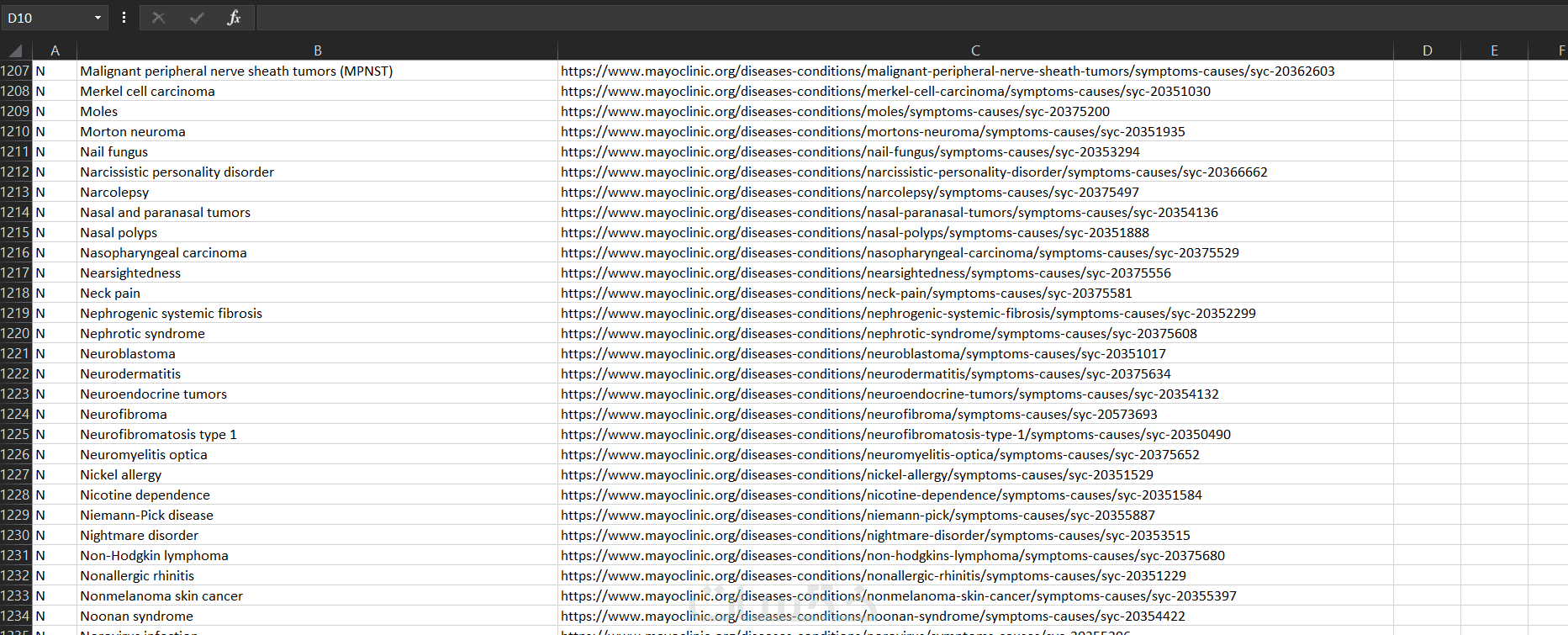Image resolution: width=1568 pixels, height=635 pixels.
Task: Select 'Narcissistic personality disorder' cell
Action: [x=317, y=172]
